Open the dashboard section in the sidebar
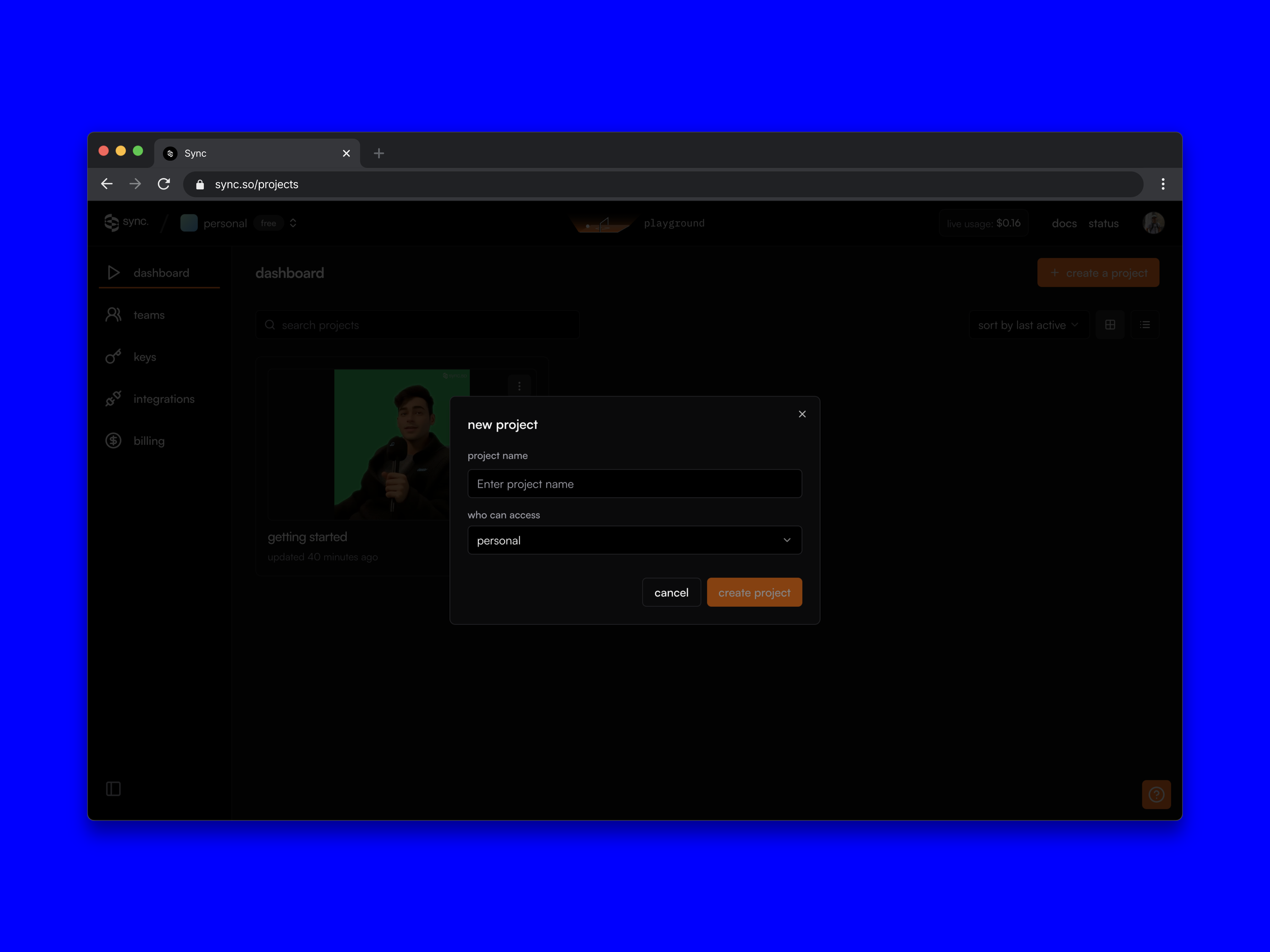This screenshot has height=952, width=1270. point(161,272)
